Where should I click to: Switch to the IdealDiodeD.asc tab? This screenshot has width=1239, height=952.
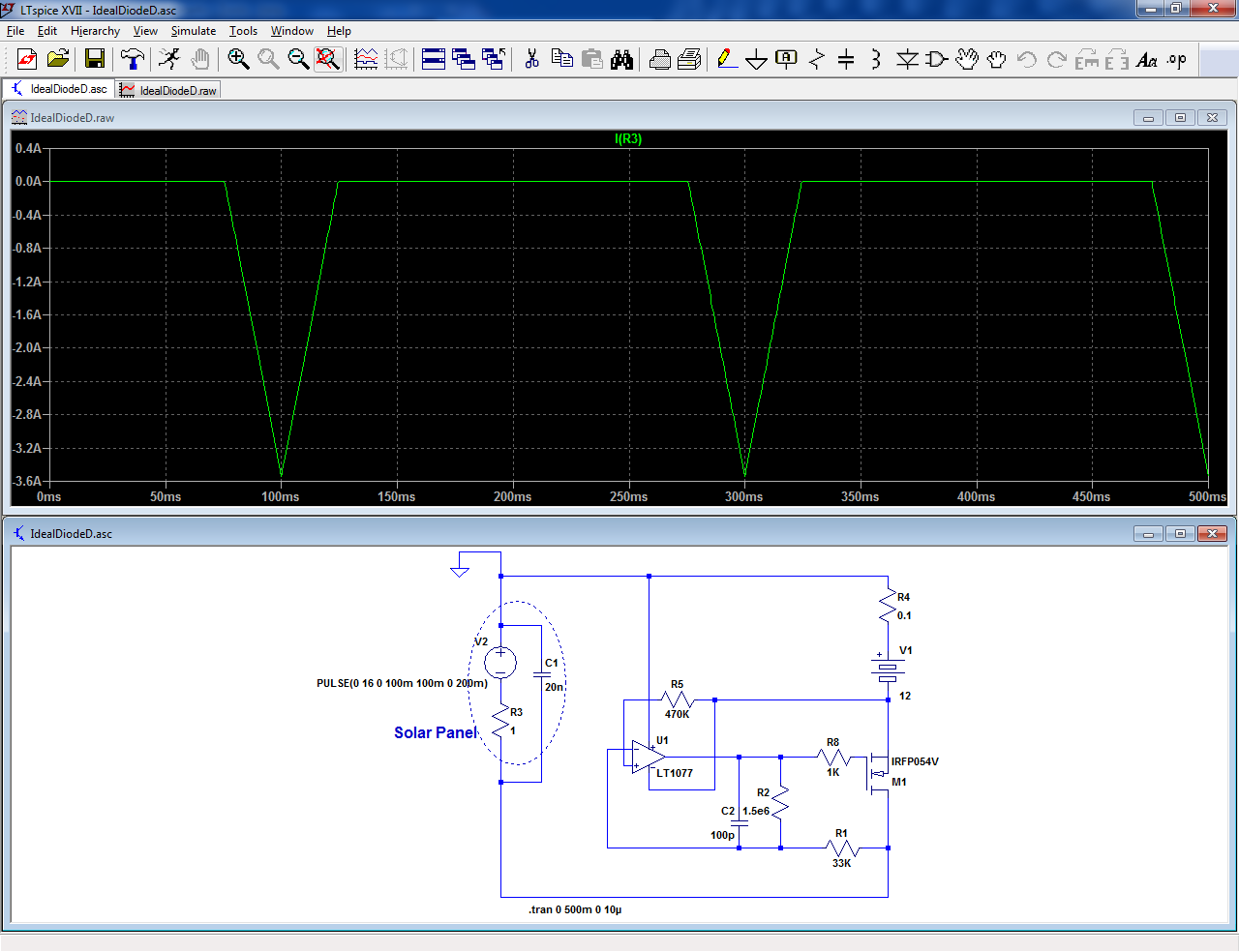tap(58, 89)
